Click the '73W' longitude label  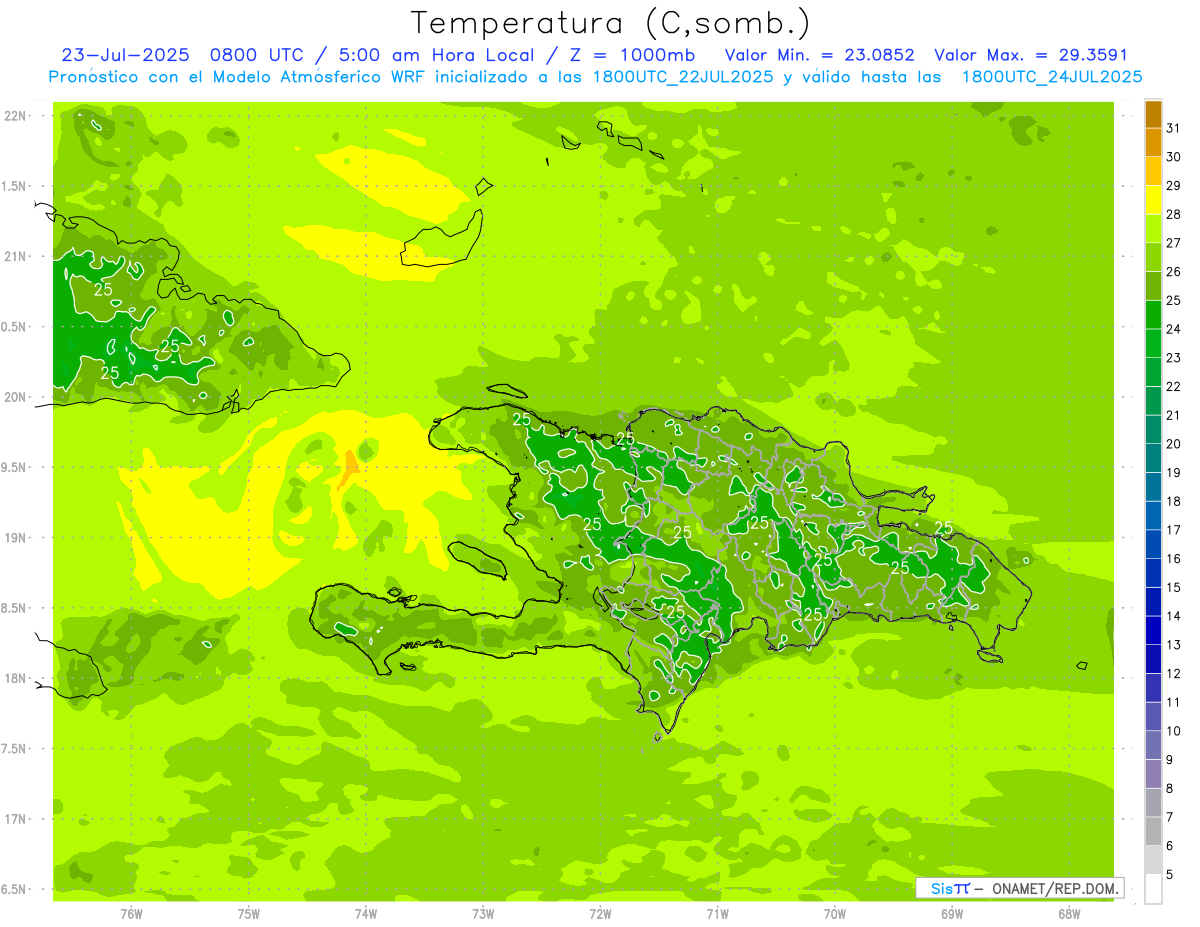(x=483, y=913)
